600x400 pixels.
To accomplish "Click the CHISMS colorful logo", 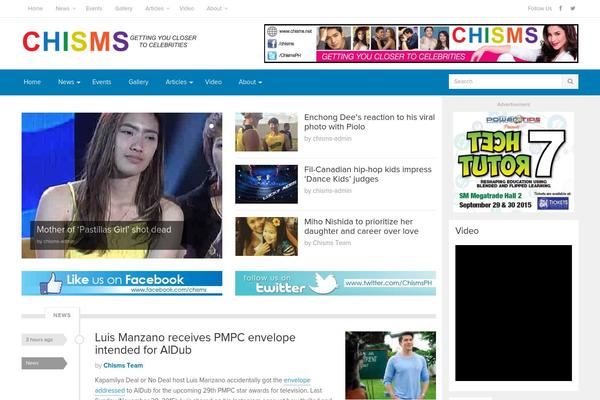I will (x=75, y=41).
